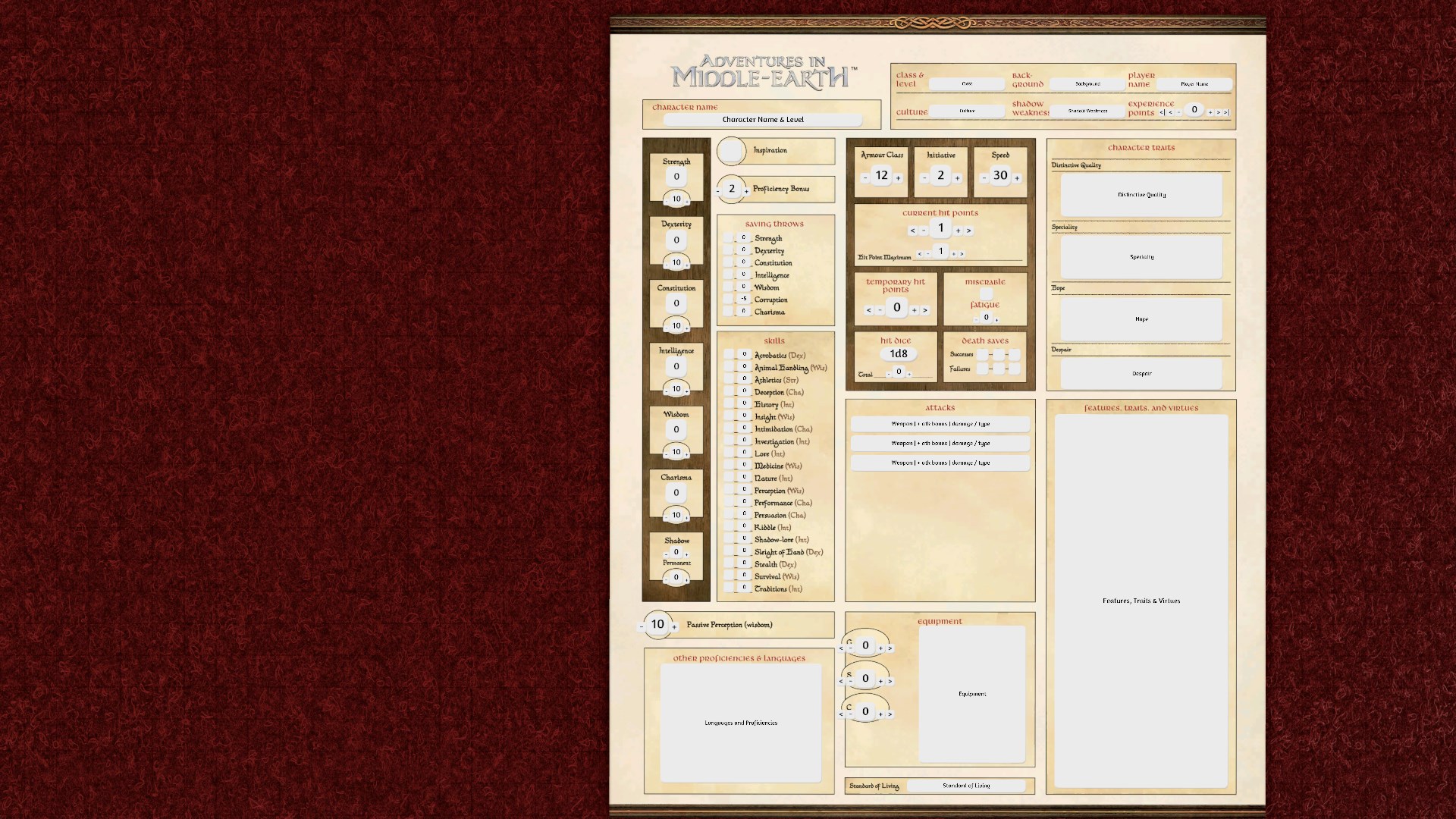Increase Speed with the plus button
The image size is (1456, 819).
pyautogui.click(x=1017, y=178)
